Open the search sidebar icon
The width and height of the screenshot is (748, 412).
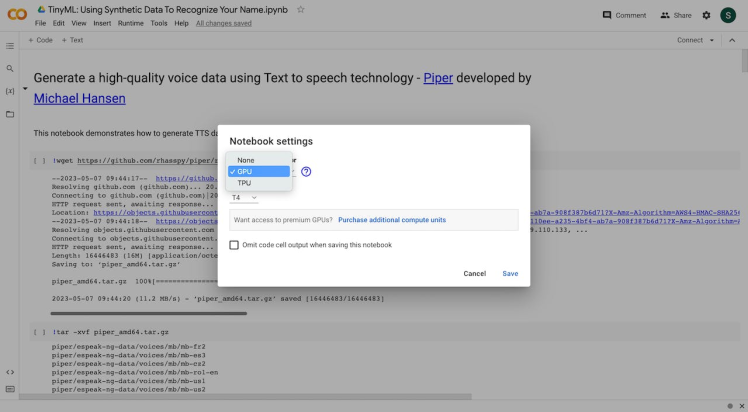pyautogui.click(x=10, y=69)
